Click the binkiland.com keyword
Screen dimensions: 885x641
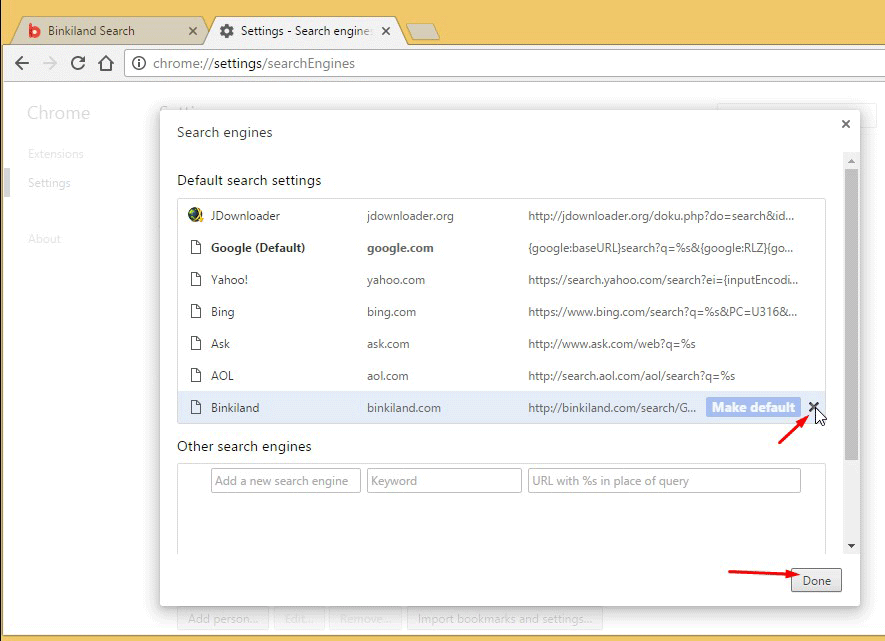404,408
